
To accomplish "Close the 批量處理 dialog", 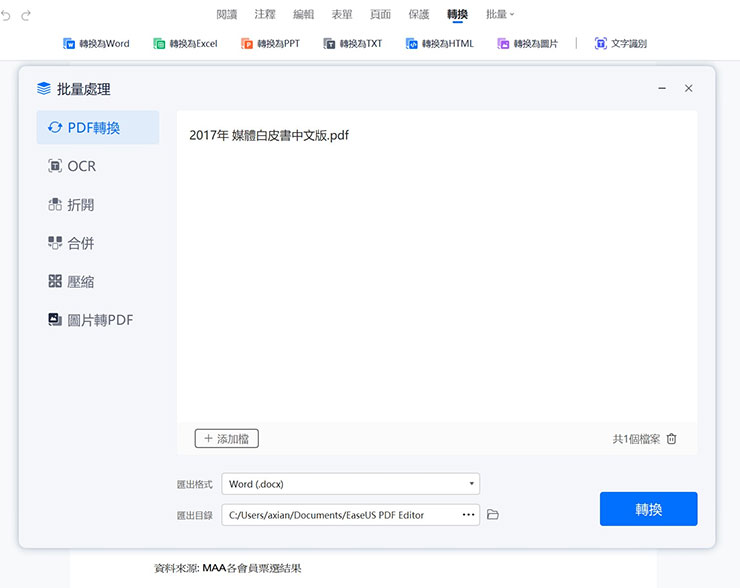I will point(689,88).
